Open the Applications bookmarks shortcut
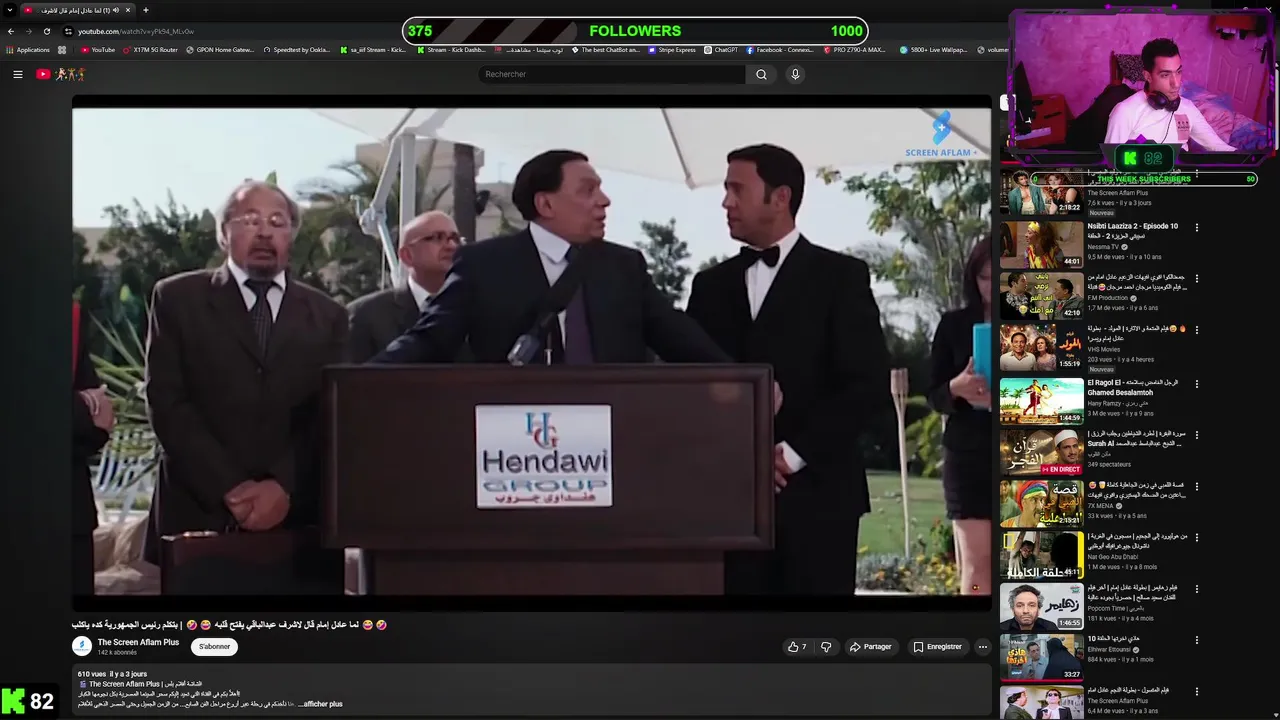 (28, 50)
